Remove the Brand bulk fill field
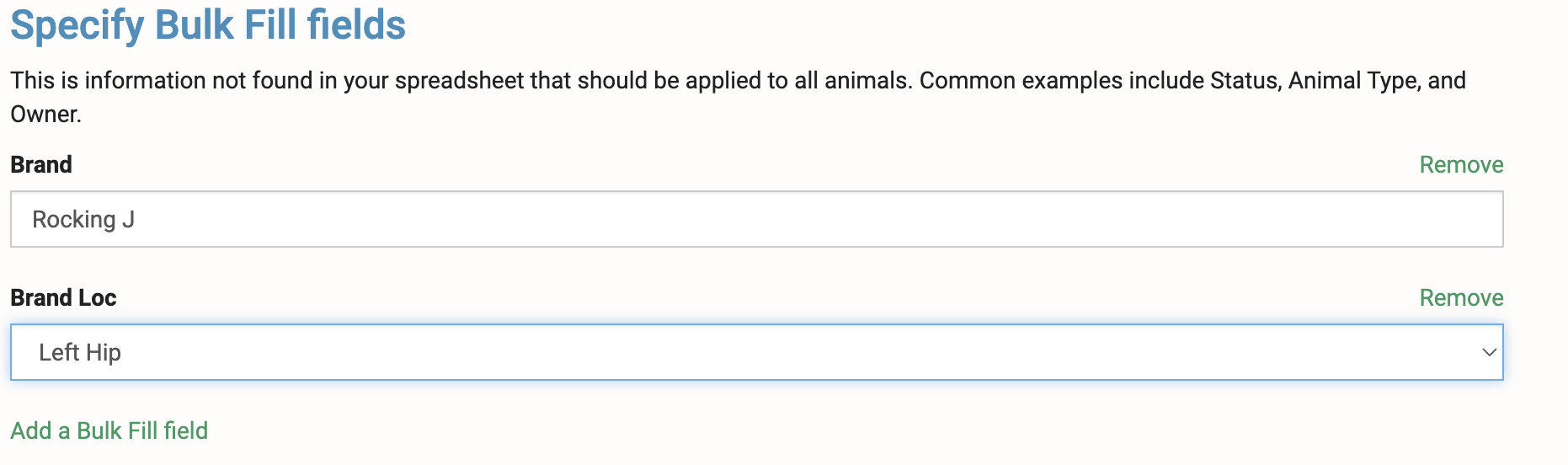 click(x=1461, y=164)
